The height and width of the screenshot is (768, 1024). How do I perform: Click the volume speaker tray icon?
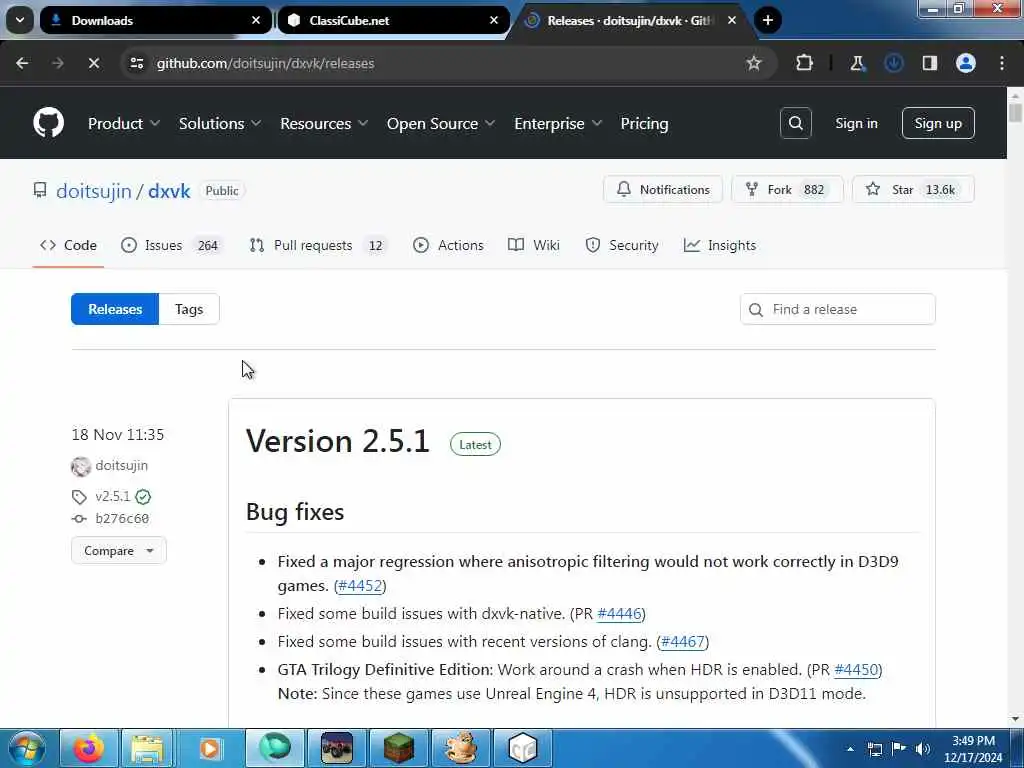click(x=923, y=748)
